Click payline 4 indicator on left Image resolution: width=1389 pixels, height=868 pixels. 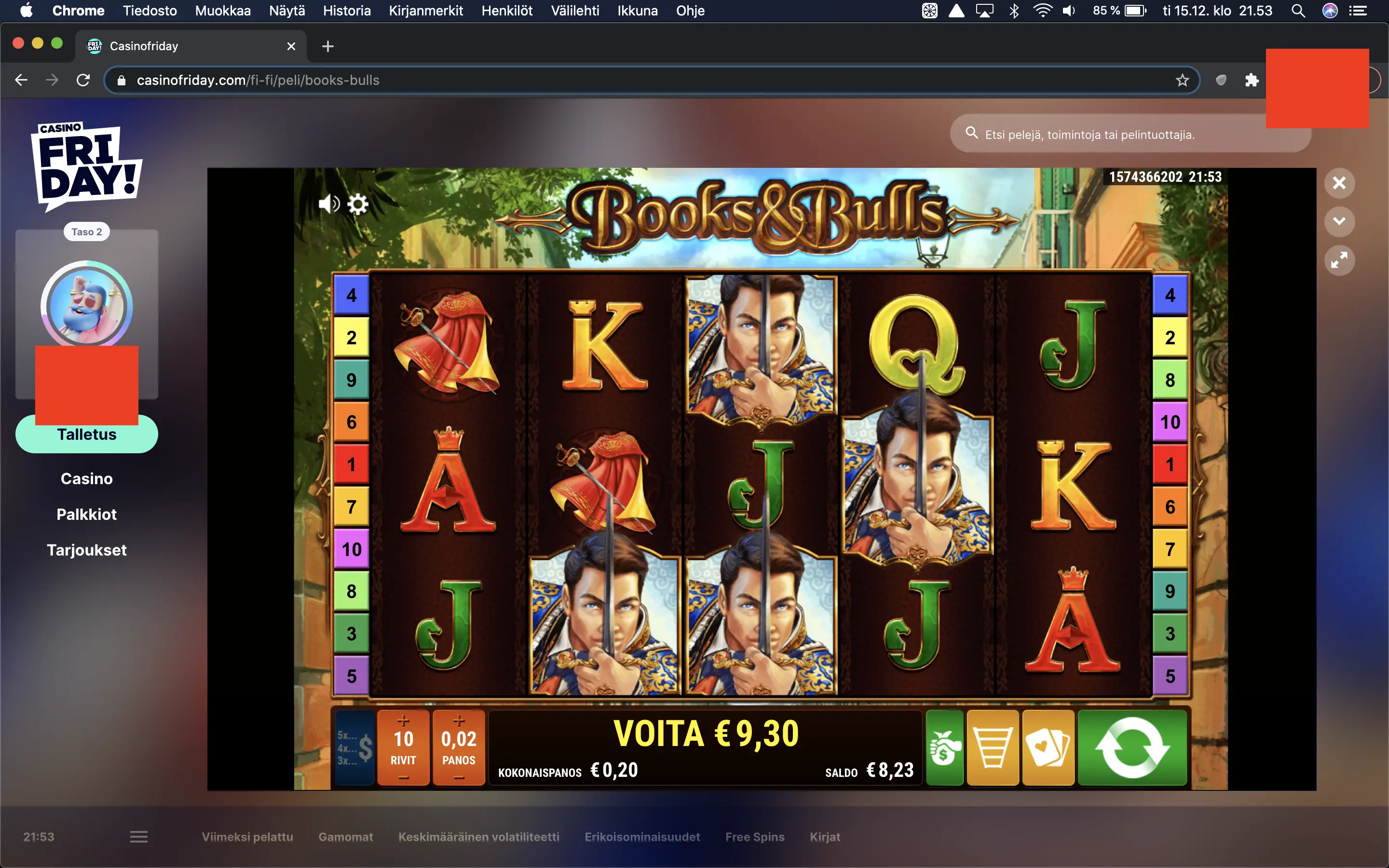coord(351,295)
